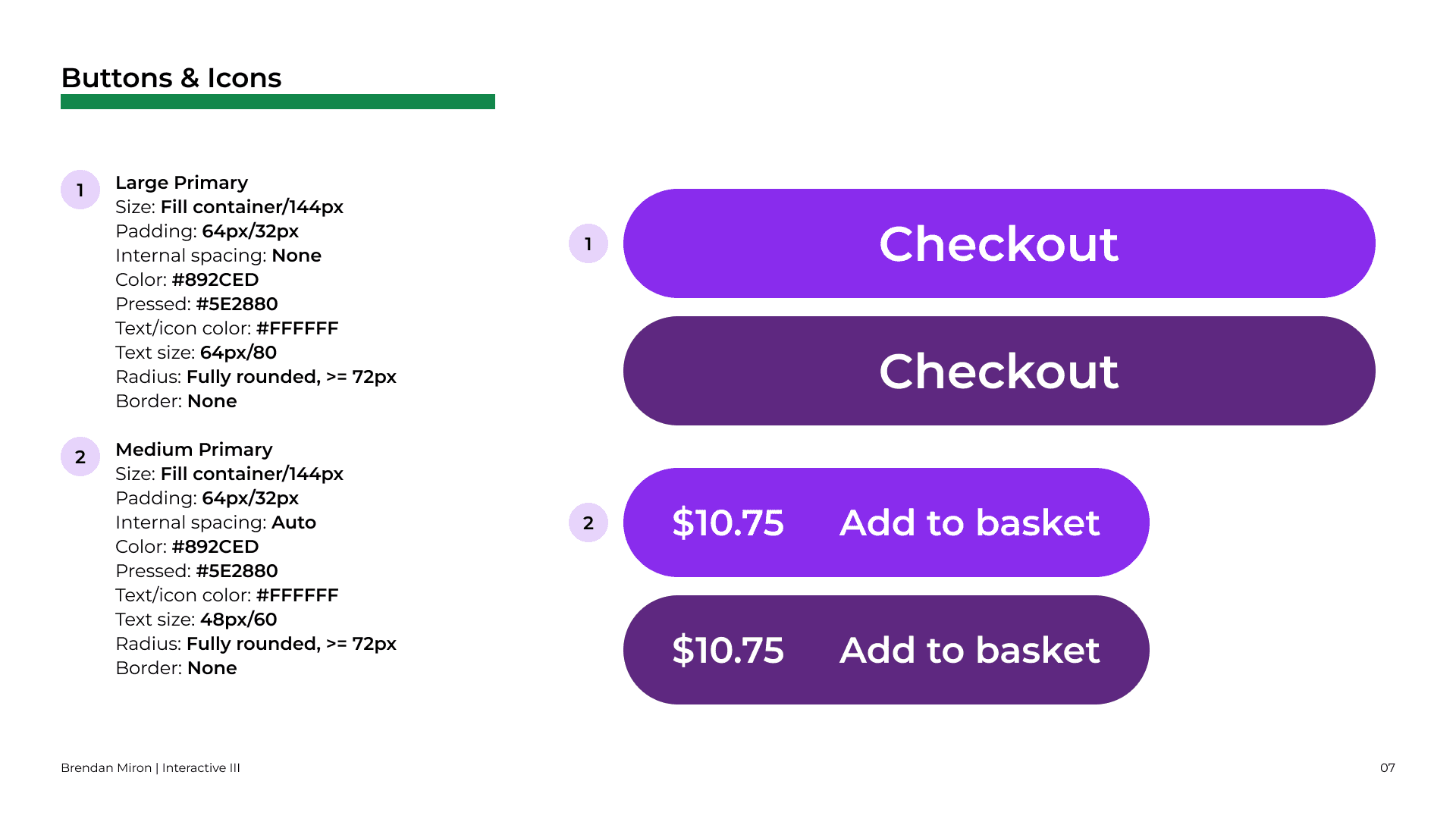Click number 2 badge left of Add to basket
This screenshot has width=1456, height=819.
588,522
